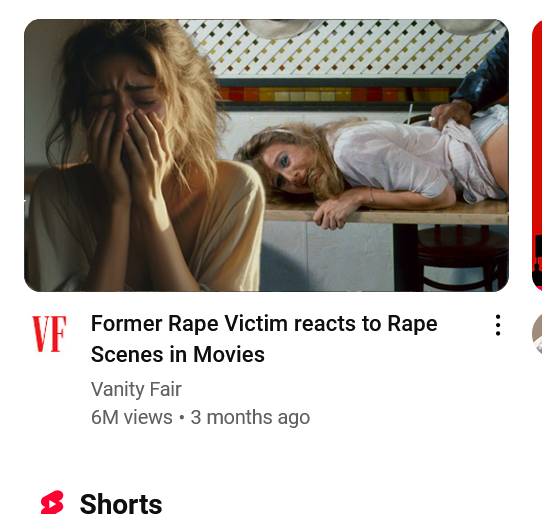Click the letter F in the VF logo
The height and width of the screenshot is (514, 542).
click(59, 334)
